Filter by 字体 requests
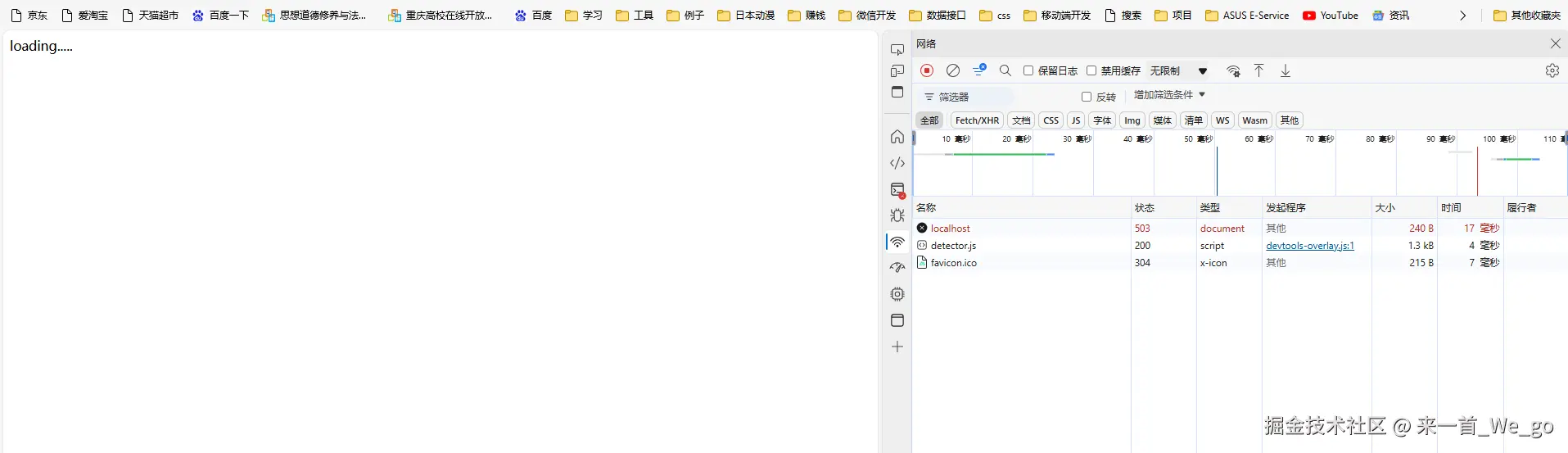Viewport: 1568px width, 453px height. 1103,120
